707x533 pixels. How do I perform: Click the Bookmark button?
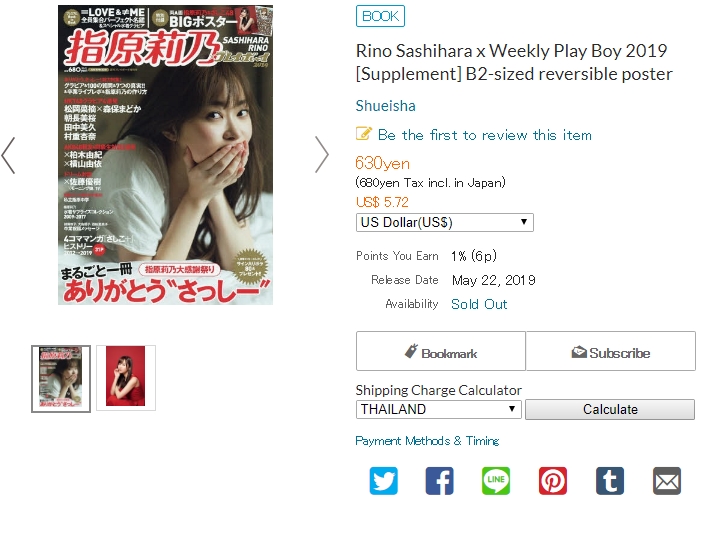coord(441,351)
